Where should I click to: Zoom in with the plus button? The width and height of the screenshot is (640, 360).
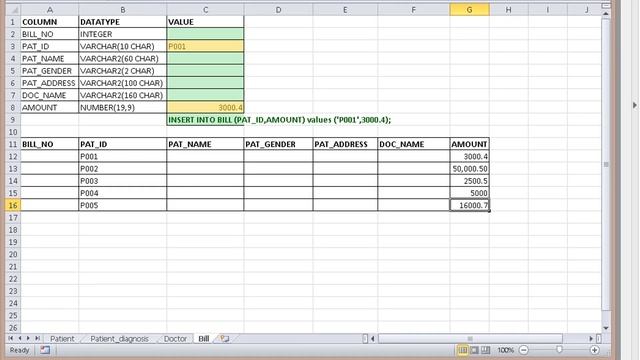point(594,350)
